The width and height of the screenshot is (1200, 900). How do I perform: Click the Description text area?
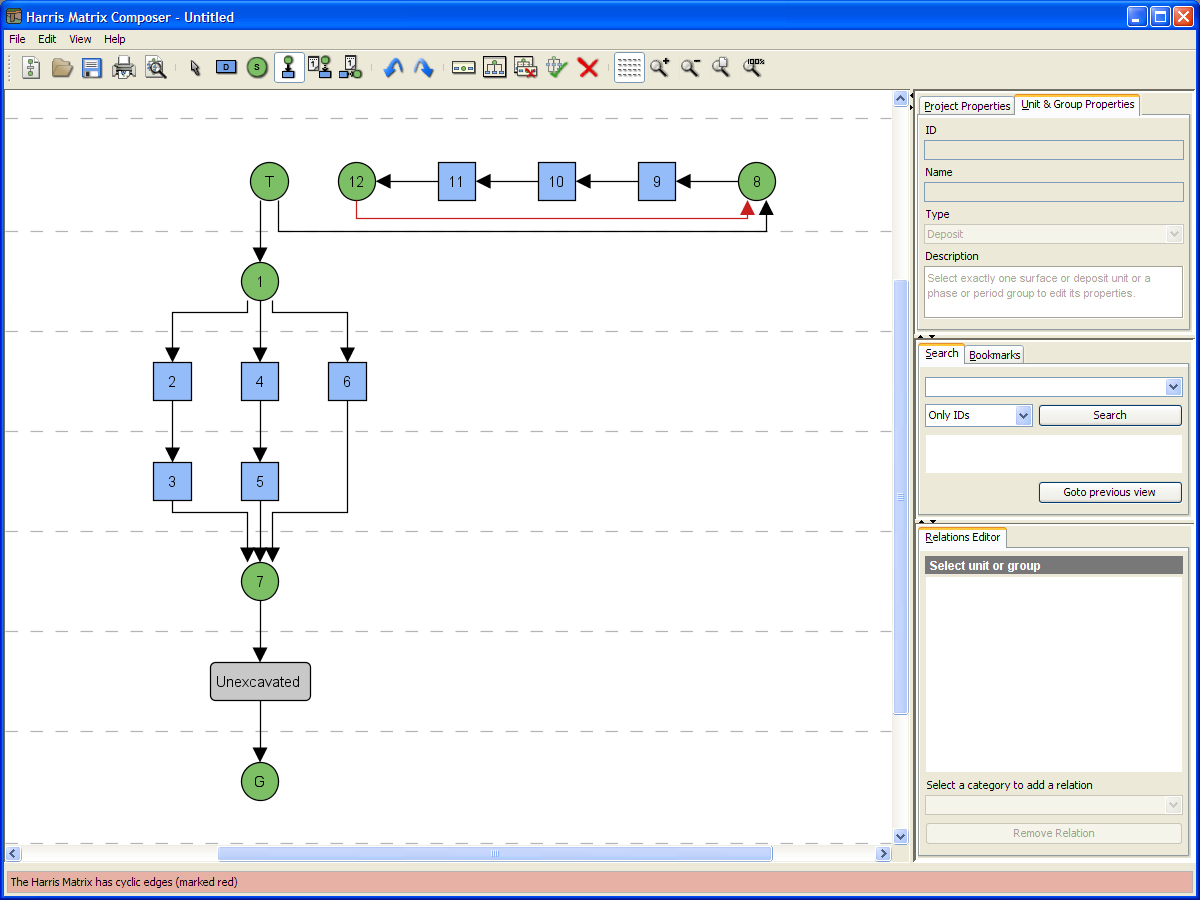1053,292
